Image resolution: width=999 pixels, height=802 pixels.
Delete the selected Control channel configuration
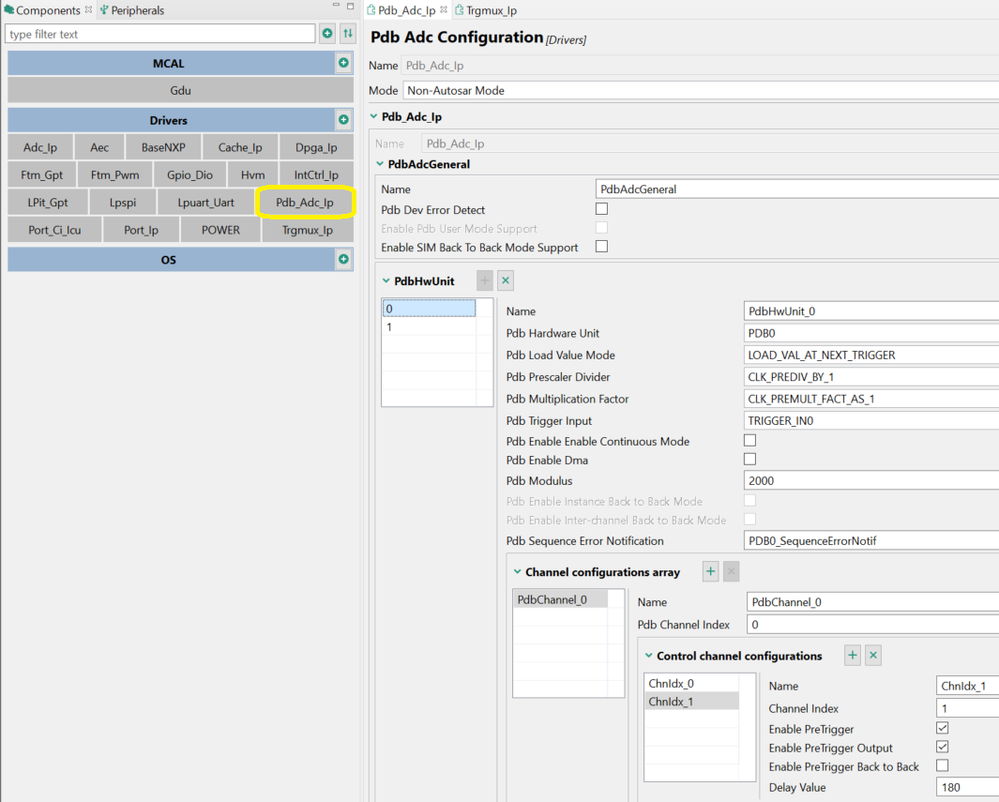pyautogui.click(x=873, y=655)
